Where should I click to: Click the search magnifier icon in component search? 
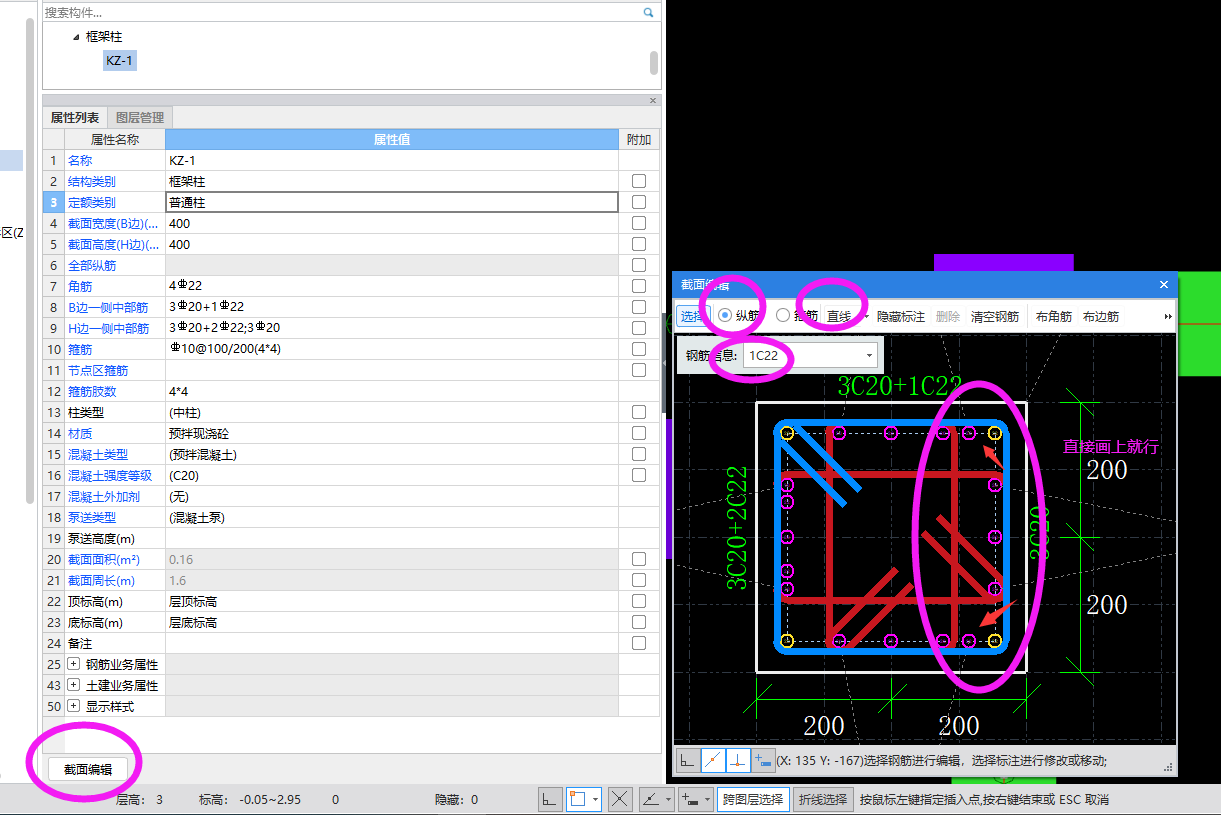[x=648, y=13]
